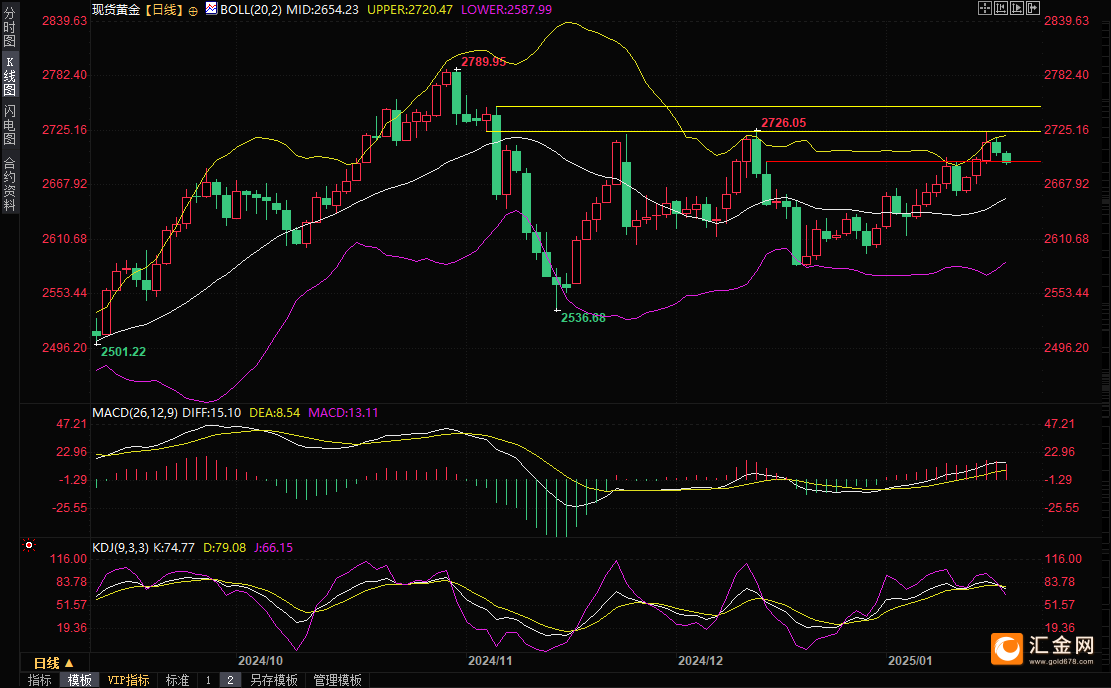Click the red gear icon beside KDJ
Screen dimensions: 1111x688
[x=29, y=546]
